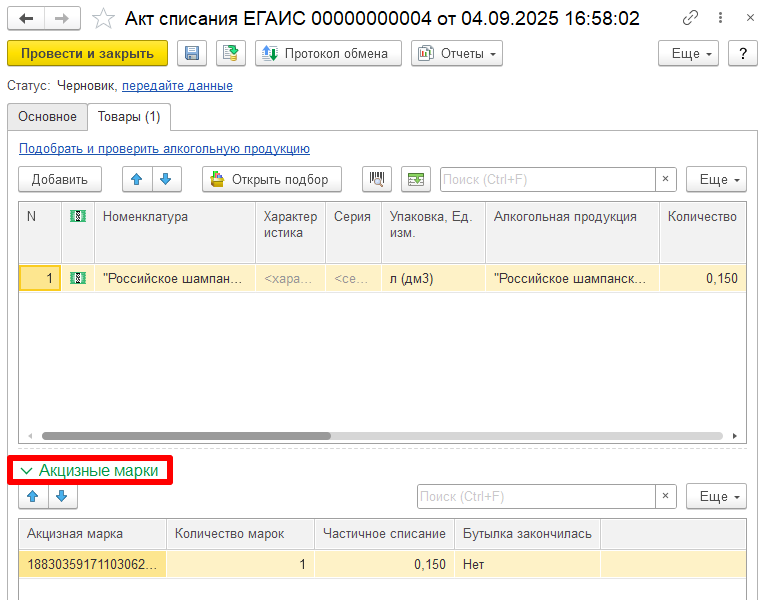The image size is (764, 600).
Task: Click the goods table search field
Action: 547,179
